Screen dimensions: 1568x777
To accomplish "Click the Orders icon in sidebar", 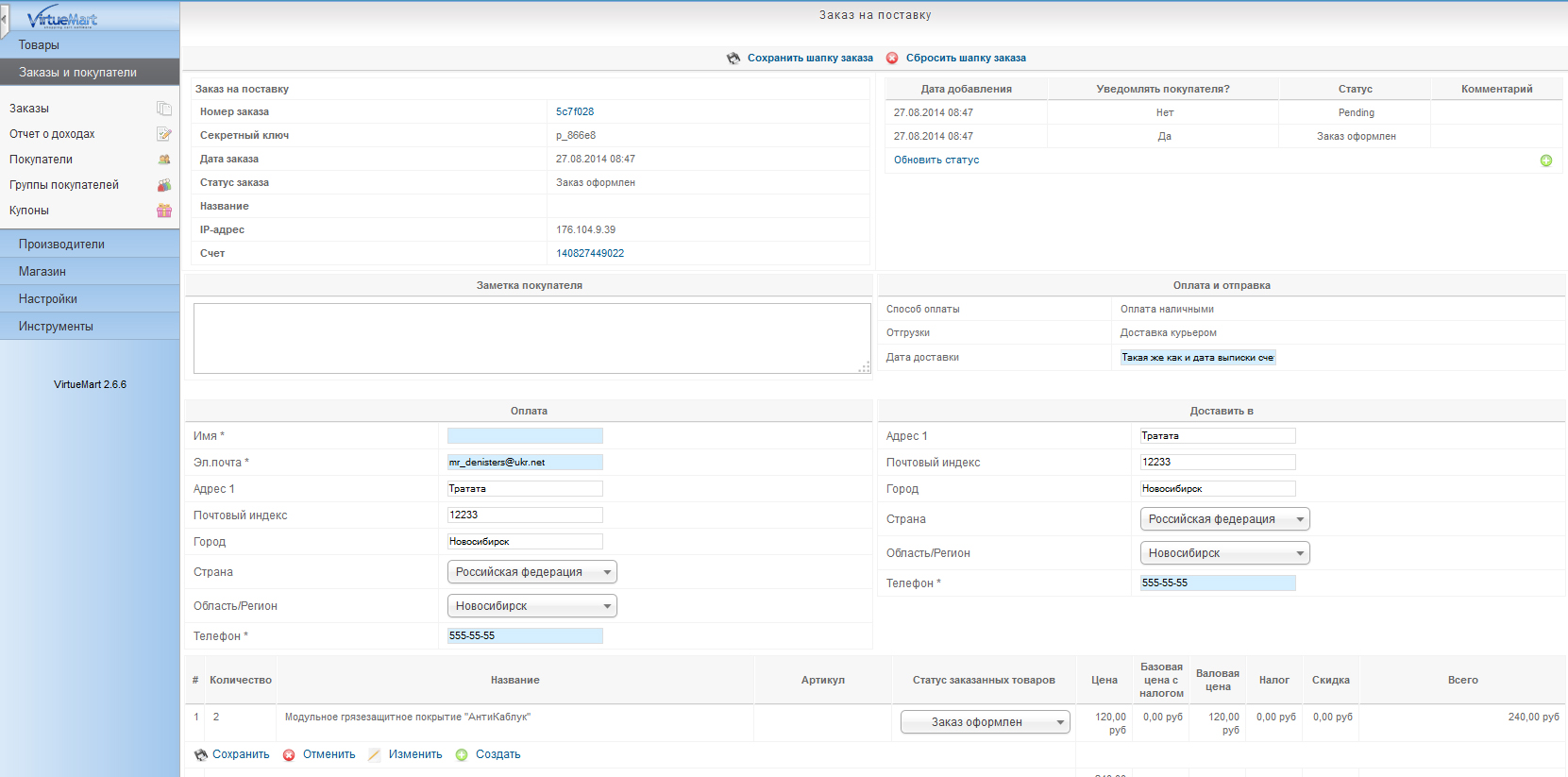I will pos(164,109).
